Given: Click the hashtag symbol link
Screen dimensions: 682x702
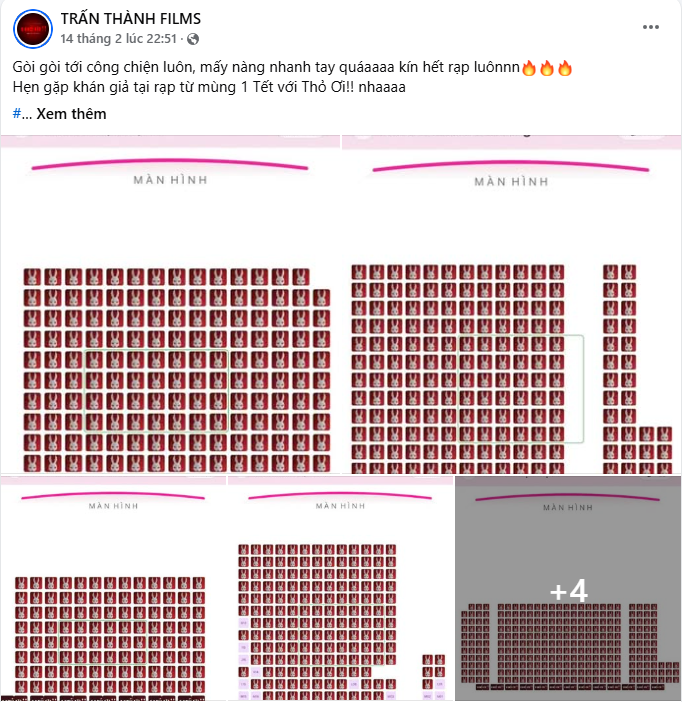Looking at the screenshot, I should [17, 114].
